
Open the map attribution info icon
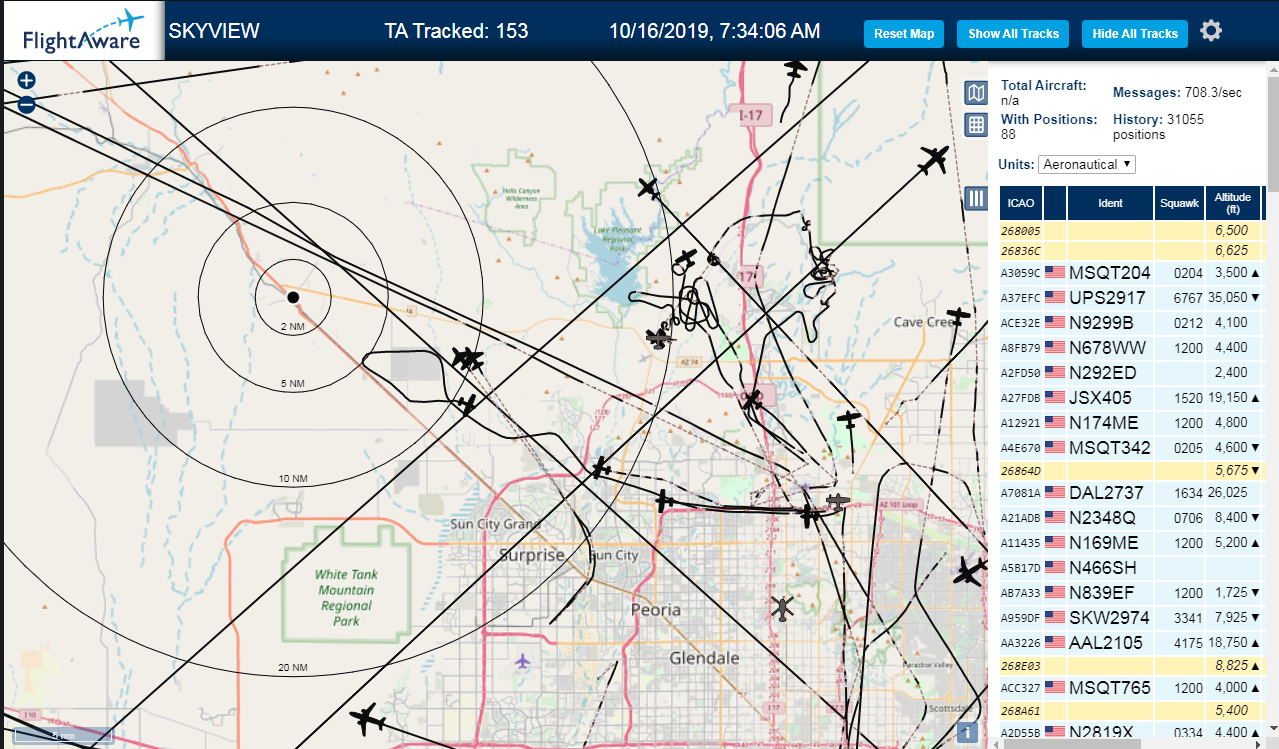[x=967, y=732]
